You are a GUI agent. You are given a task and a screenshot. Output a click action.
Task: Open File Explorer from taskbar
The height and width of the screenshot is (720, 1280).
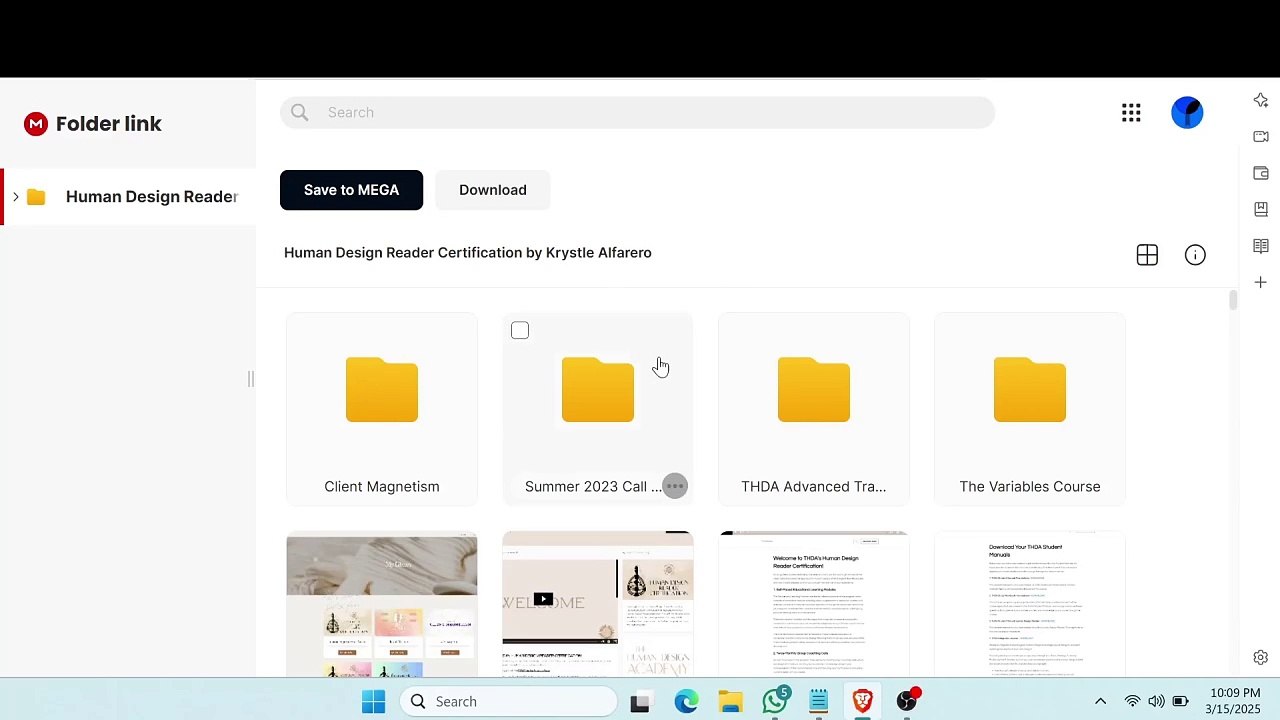[730, 702]
